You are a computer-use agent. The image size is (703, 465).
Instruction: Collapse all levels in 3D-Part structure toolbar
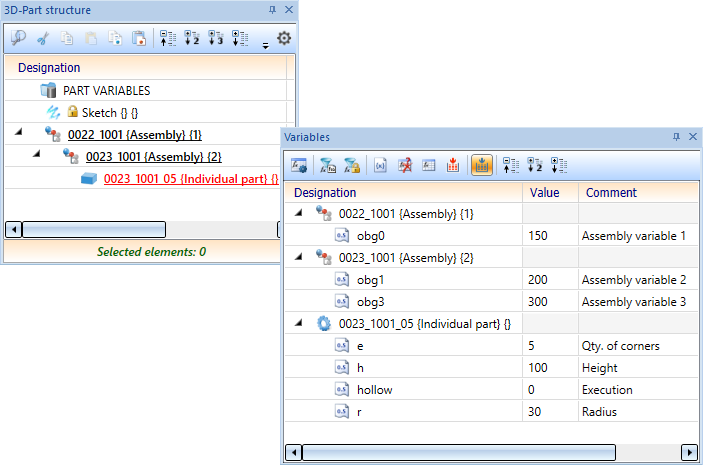click(168, 39)
